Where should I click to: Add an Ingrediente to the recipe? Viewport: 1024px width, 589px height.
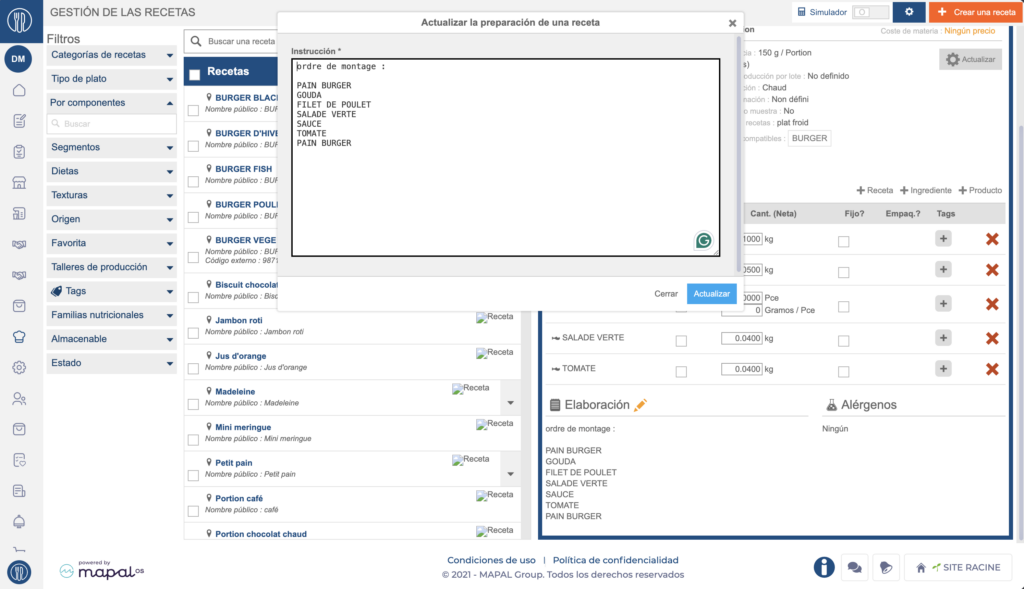click(x=925, y=191)
